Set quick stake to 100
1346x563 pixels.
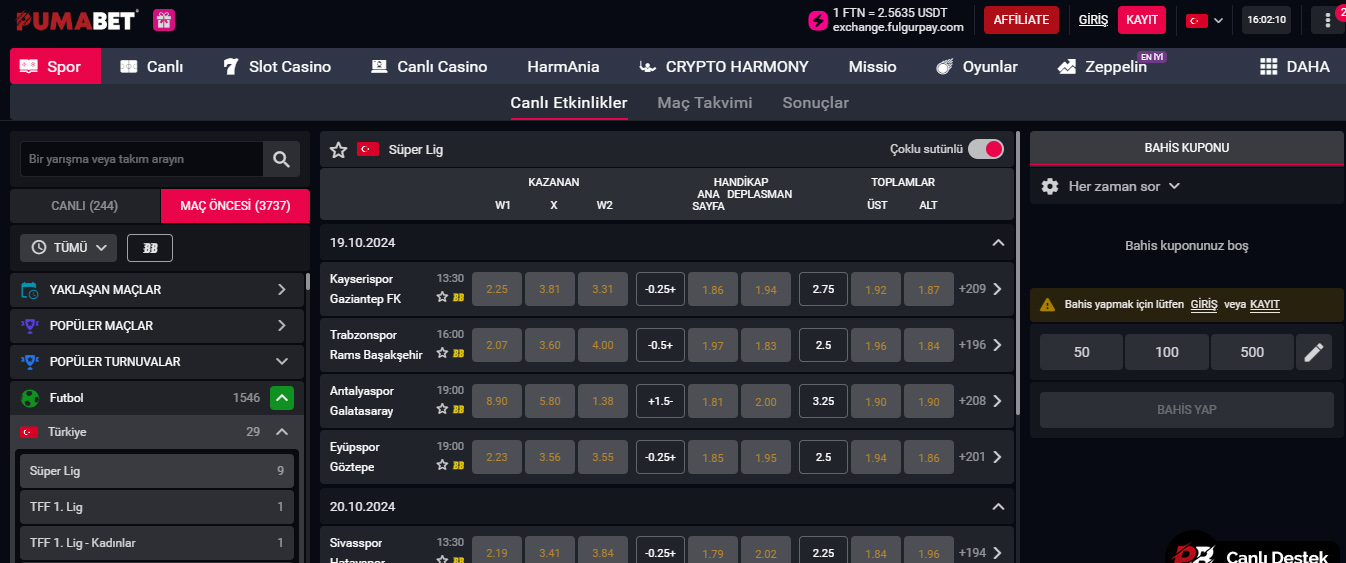point(1167,352)
